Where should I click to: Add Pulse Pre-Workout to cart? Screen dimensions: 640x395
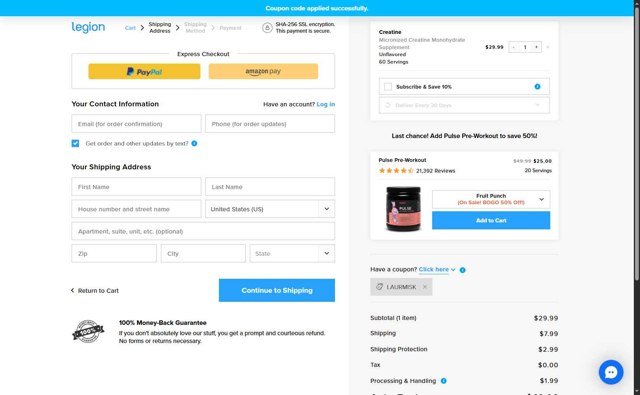coord(491,220)
